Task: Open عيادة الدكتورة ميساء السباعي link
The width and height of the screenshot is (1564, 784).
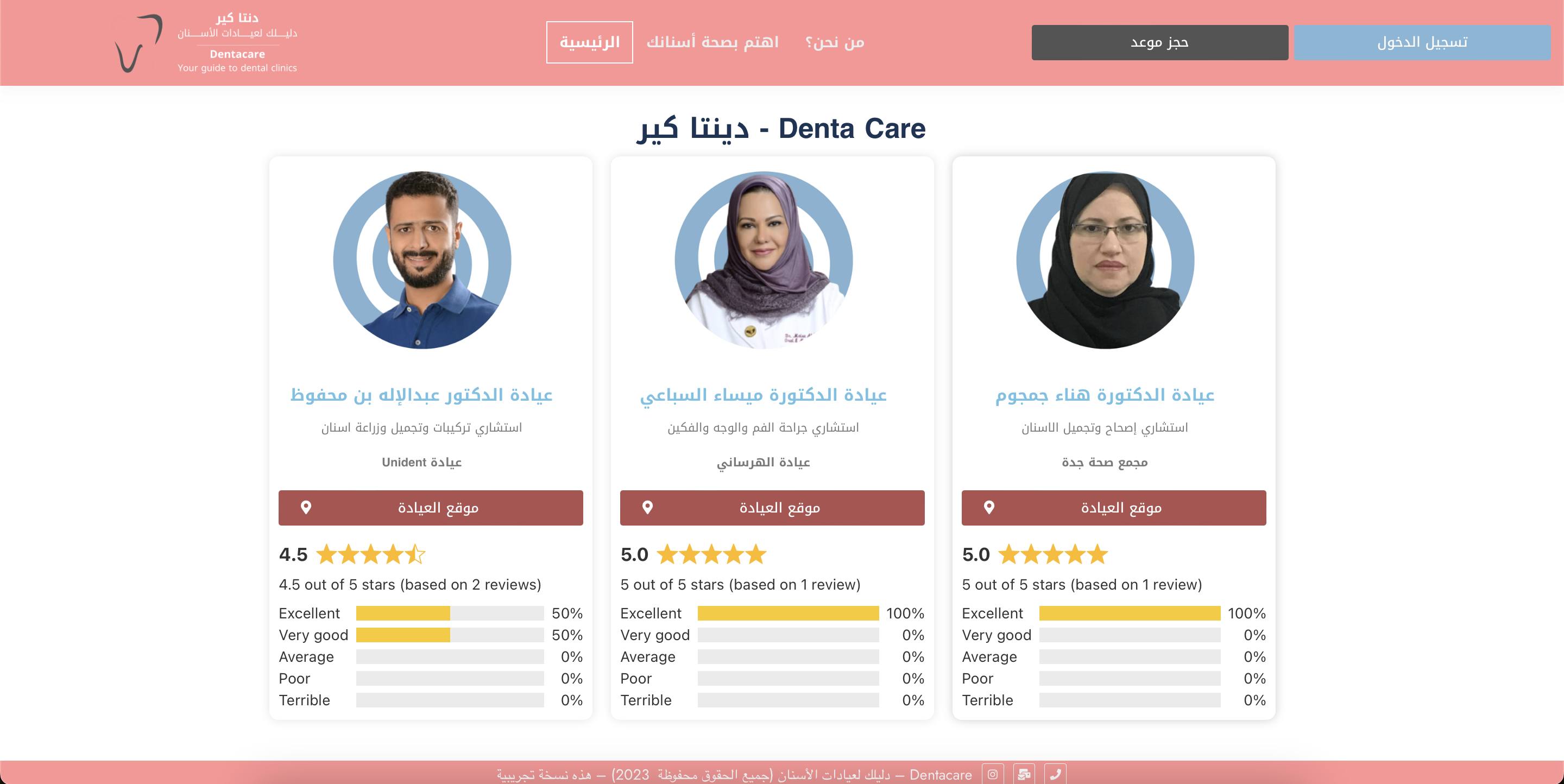Action: click(763, 395)
